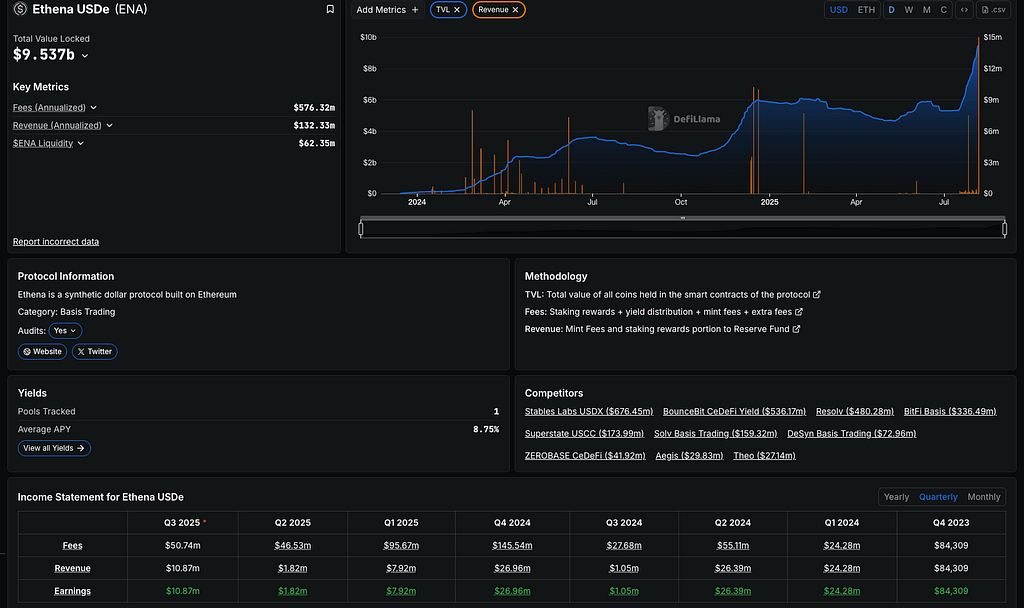Expand Revenue (Annualized) details
The image size is (1024, 608).
click(x=109, y=125)
